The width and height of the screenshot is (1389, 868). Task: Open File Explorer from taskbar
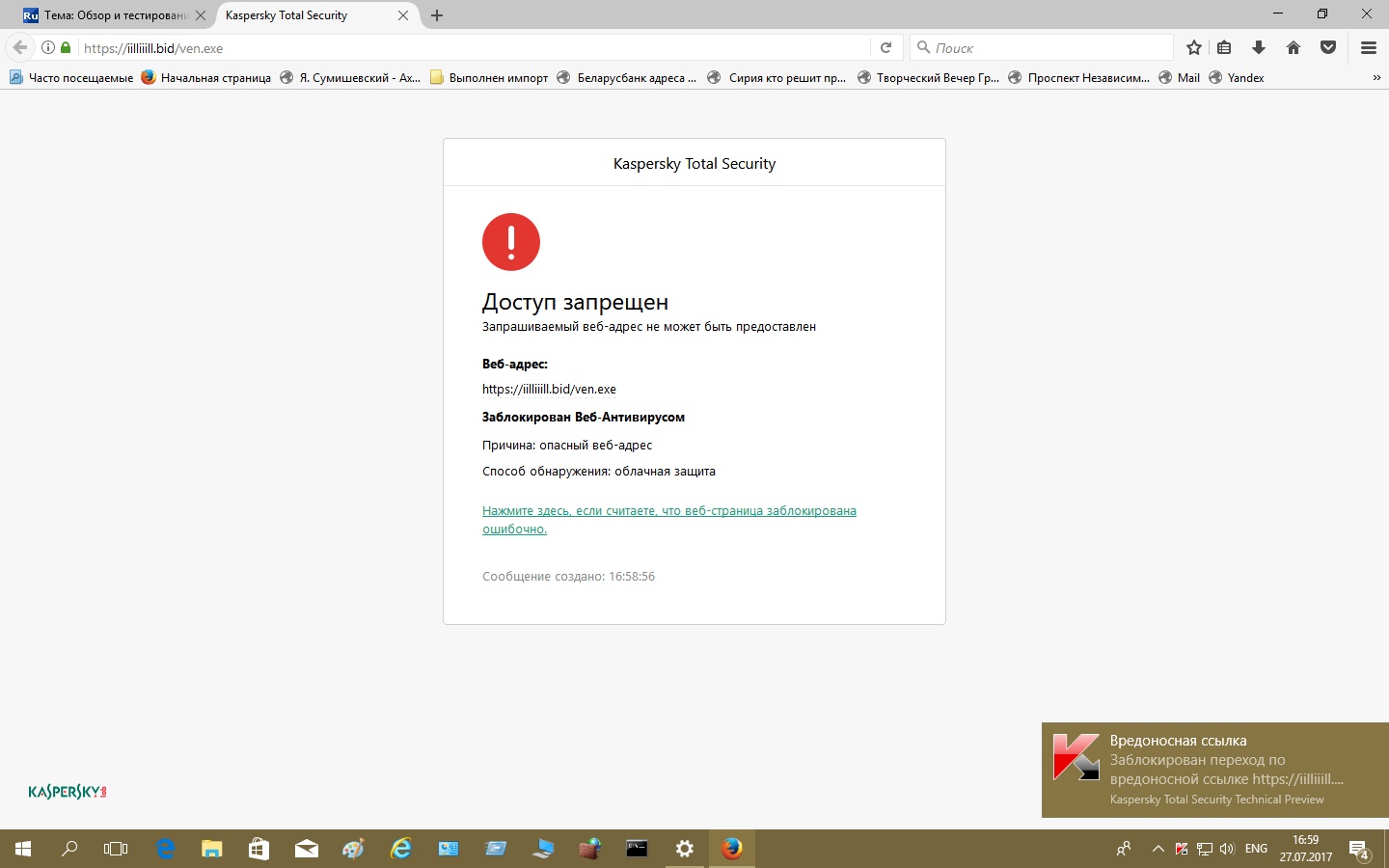point(212,849)
